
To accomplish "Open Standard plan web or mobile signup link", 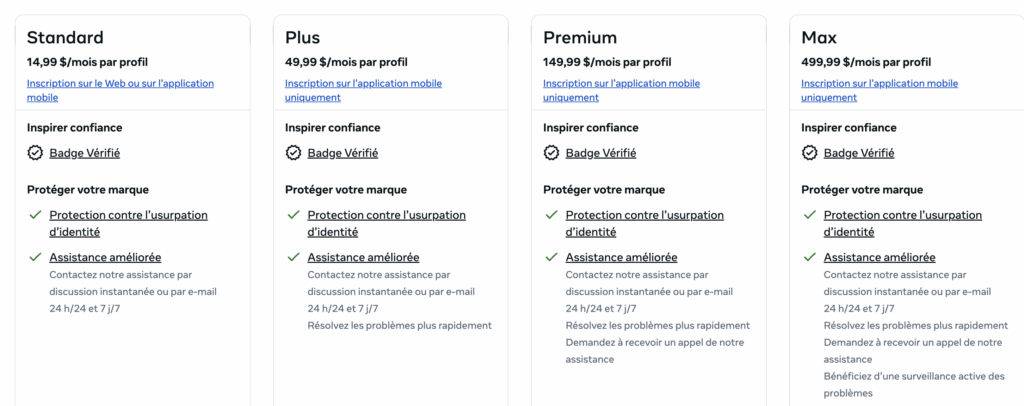I will click(119, 84).
